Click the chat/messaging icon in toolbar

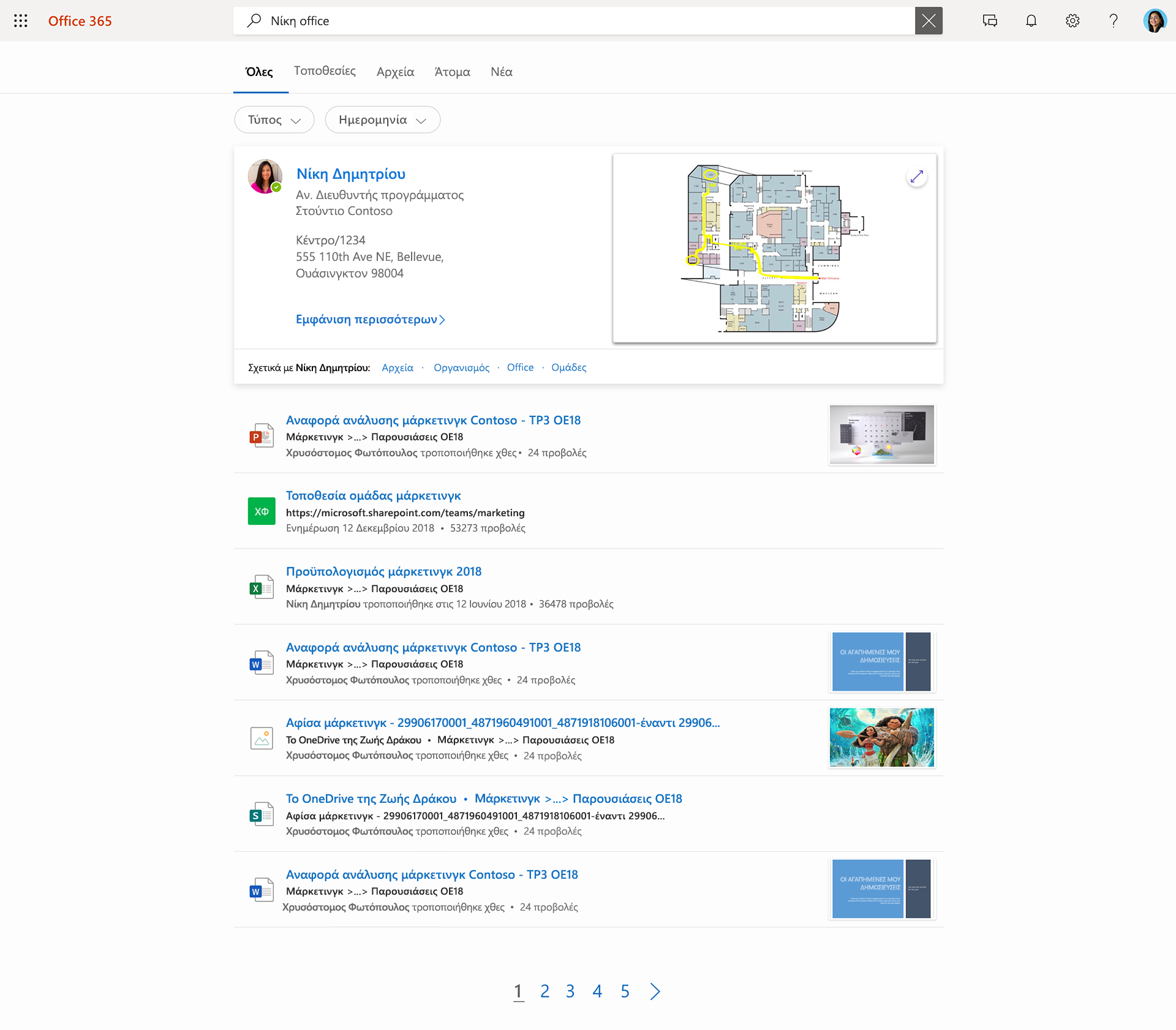(989, 20)
